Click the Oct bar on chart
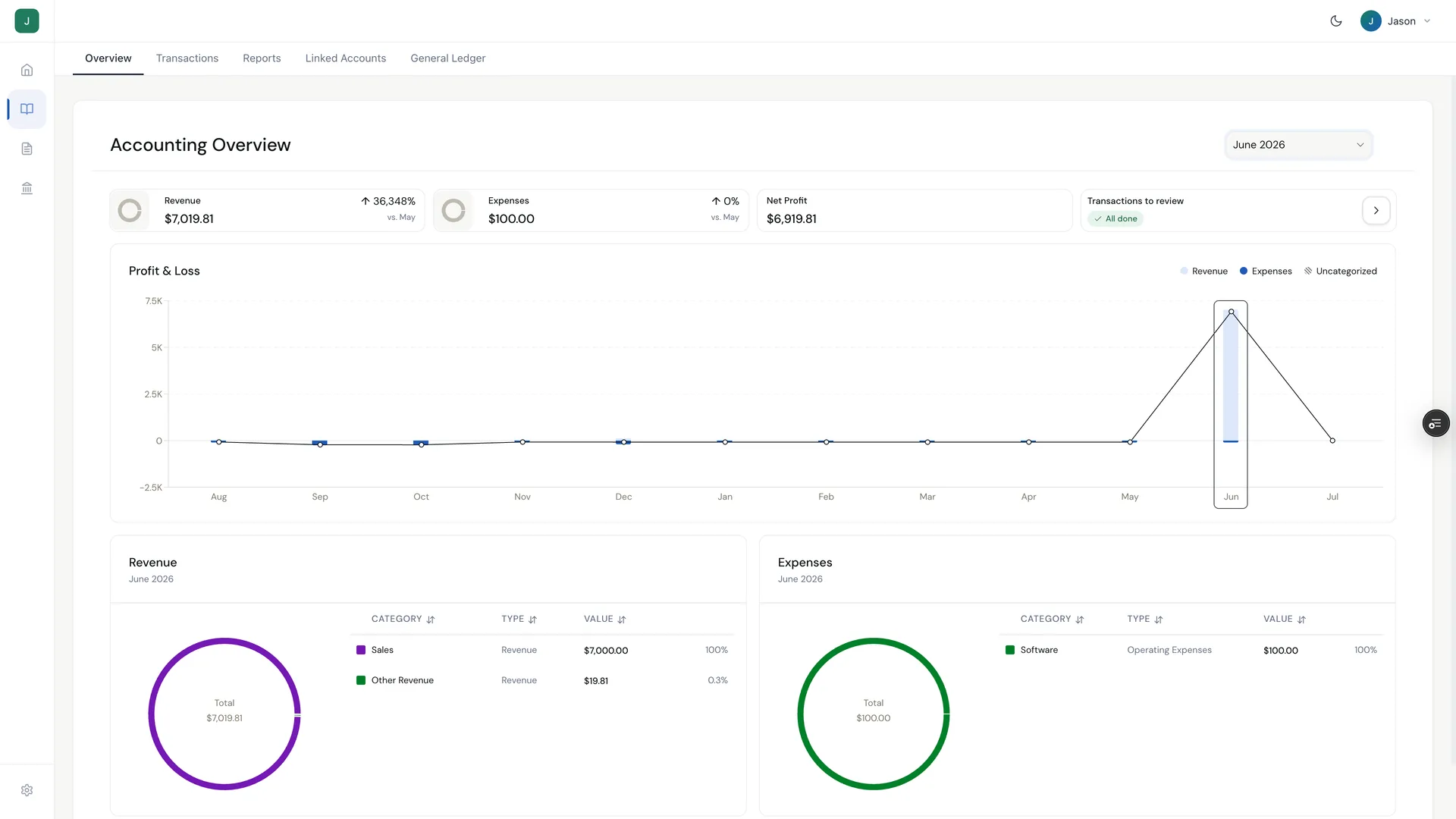Screen dimensions: 1456x819 click(x=421, y=443)
